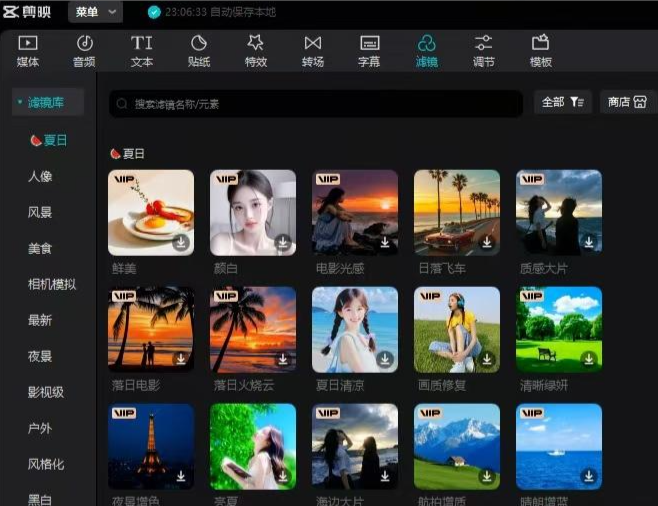Select the 相机模拟 category
The width and height of the screenshot is (658, 506).
(x=52, y=284)
